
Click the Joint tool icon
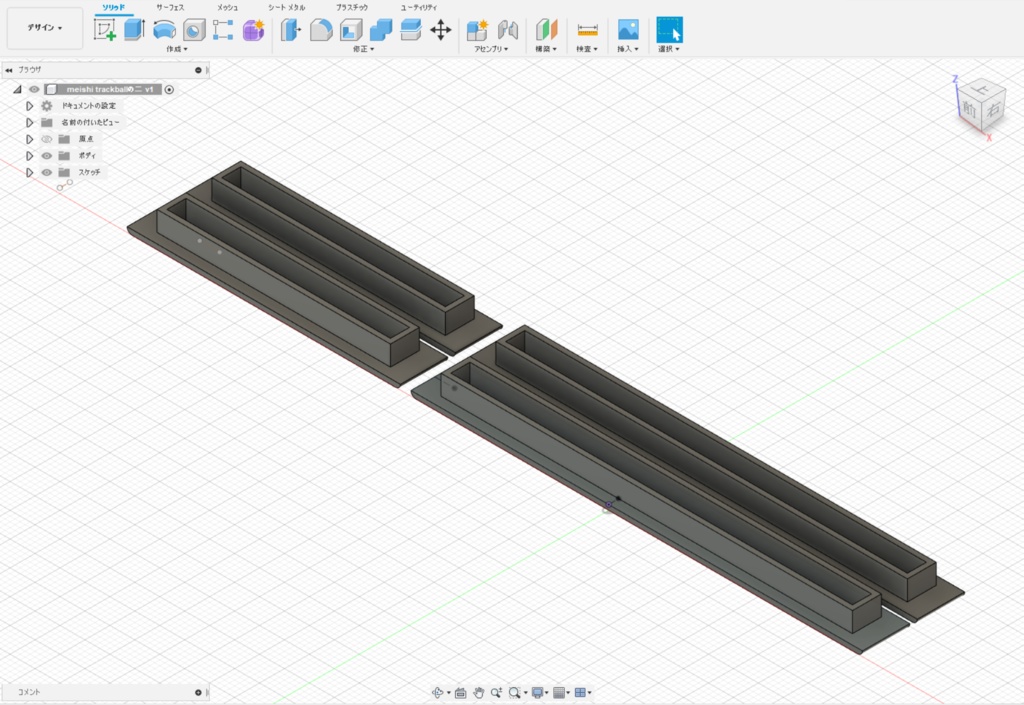pos(507,29)
